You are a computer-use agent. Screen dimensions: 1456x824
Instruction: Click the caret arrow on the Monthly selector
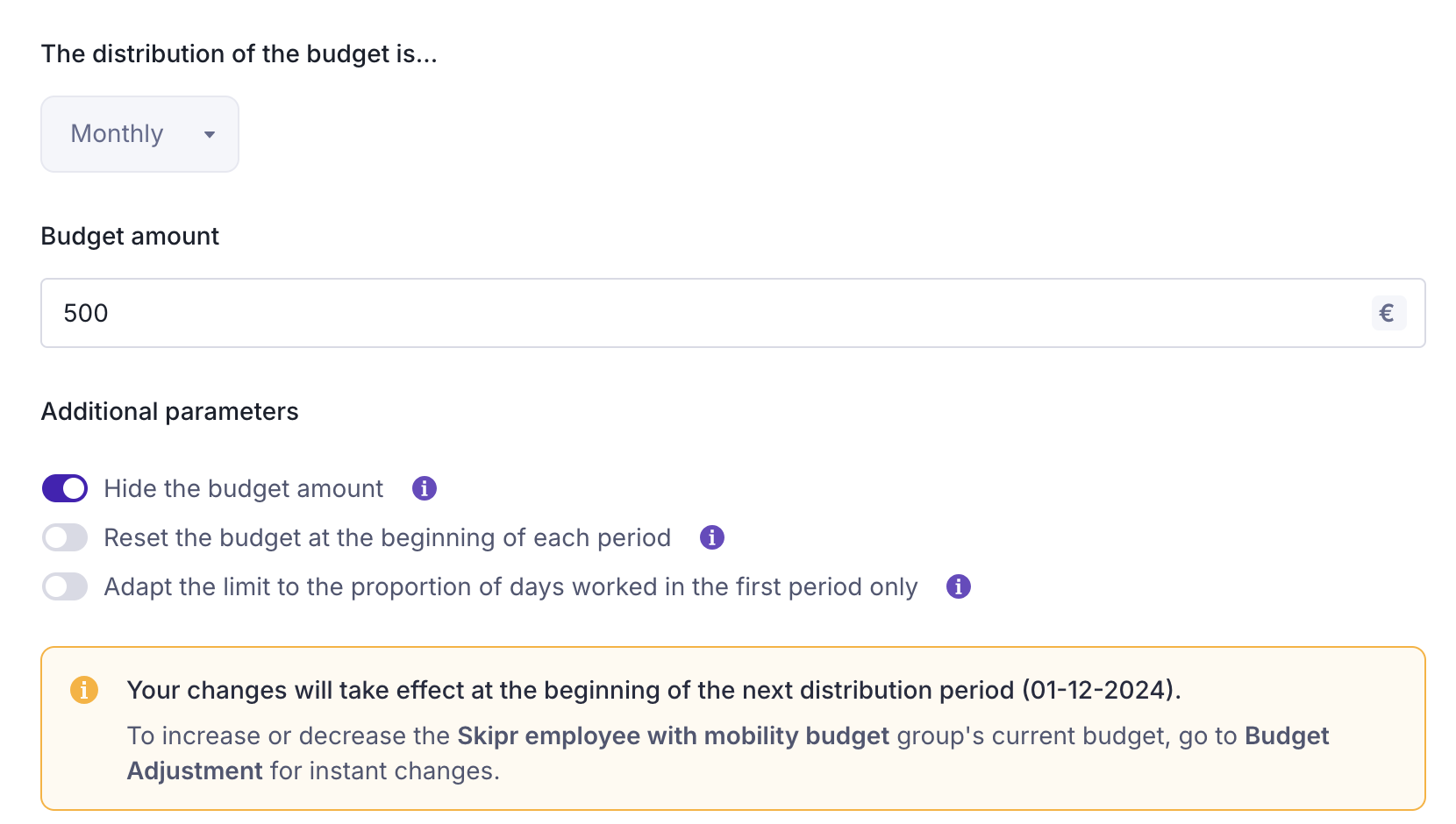point(210,134)
